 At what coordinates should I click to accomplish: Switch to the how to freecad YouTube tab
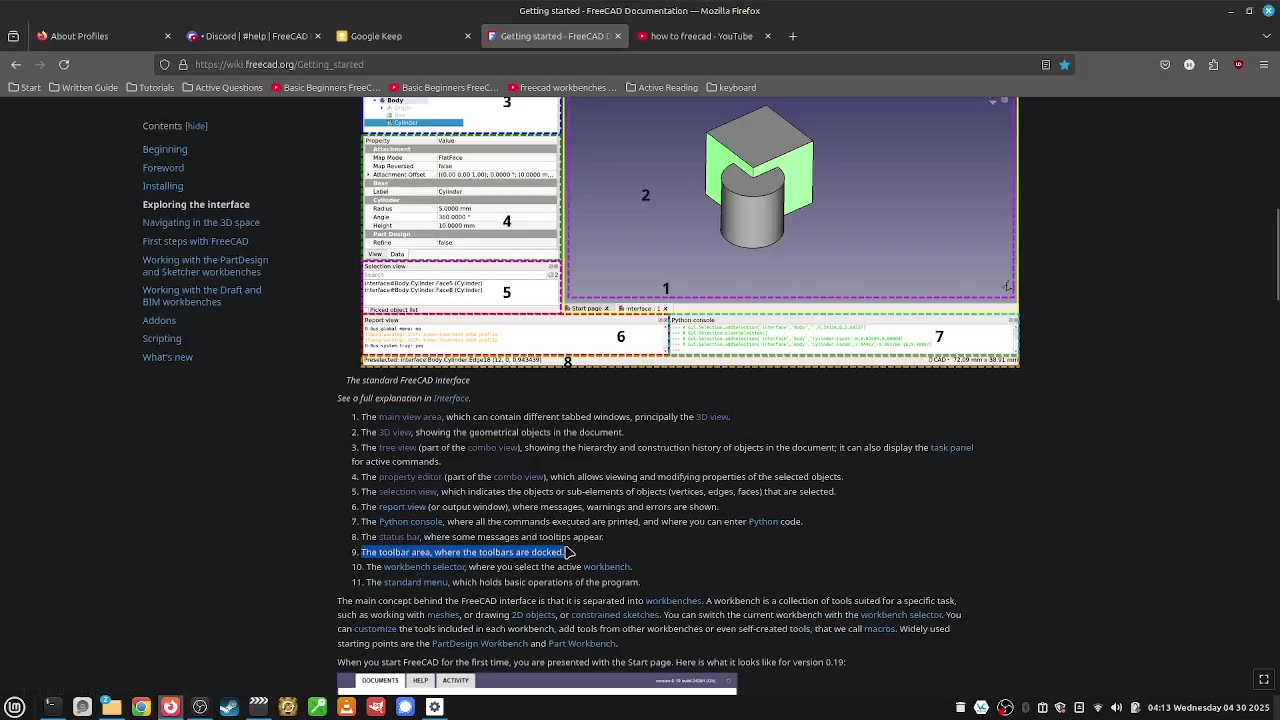click(x=704, y=36)
